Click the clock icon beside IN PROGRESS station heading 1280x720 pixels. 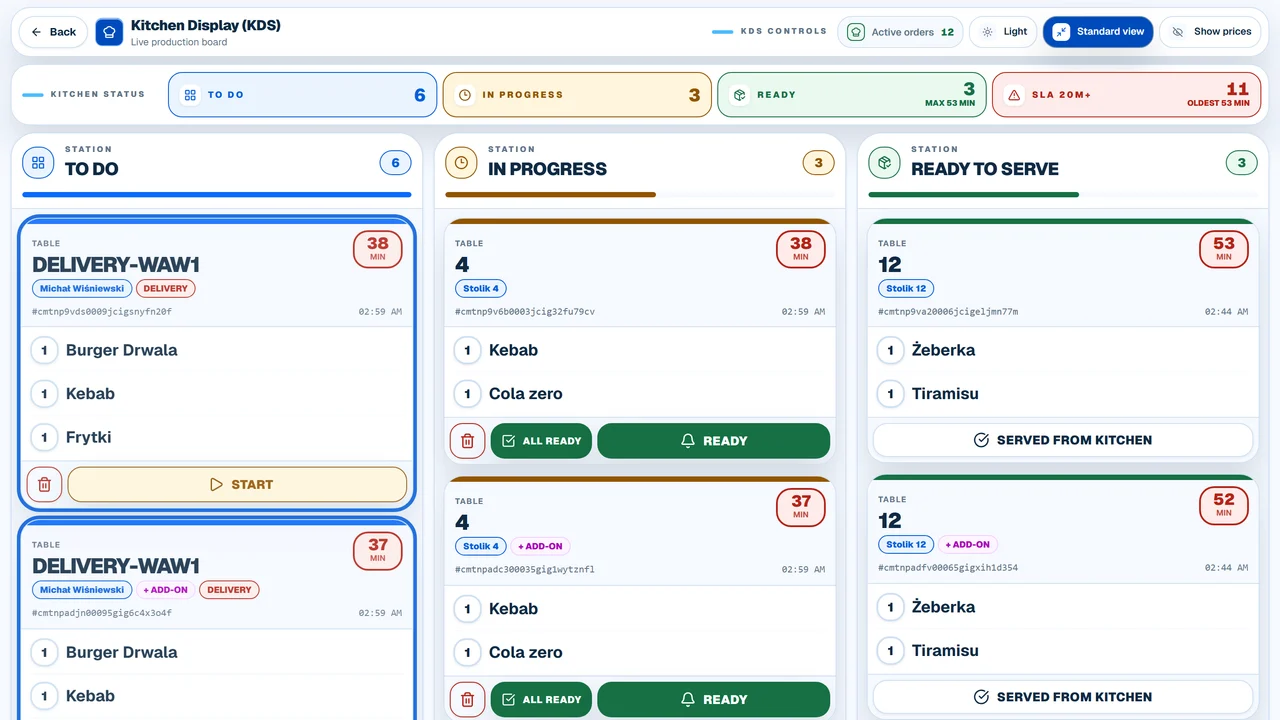[461, 161]
